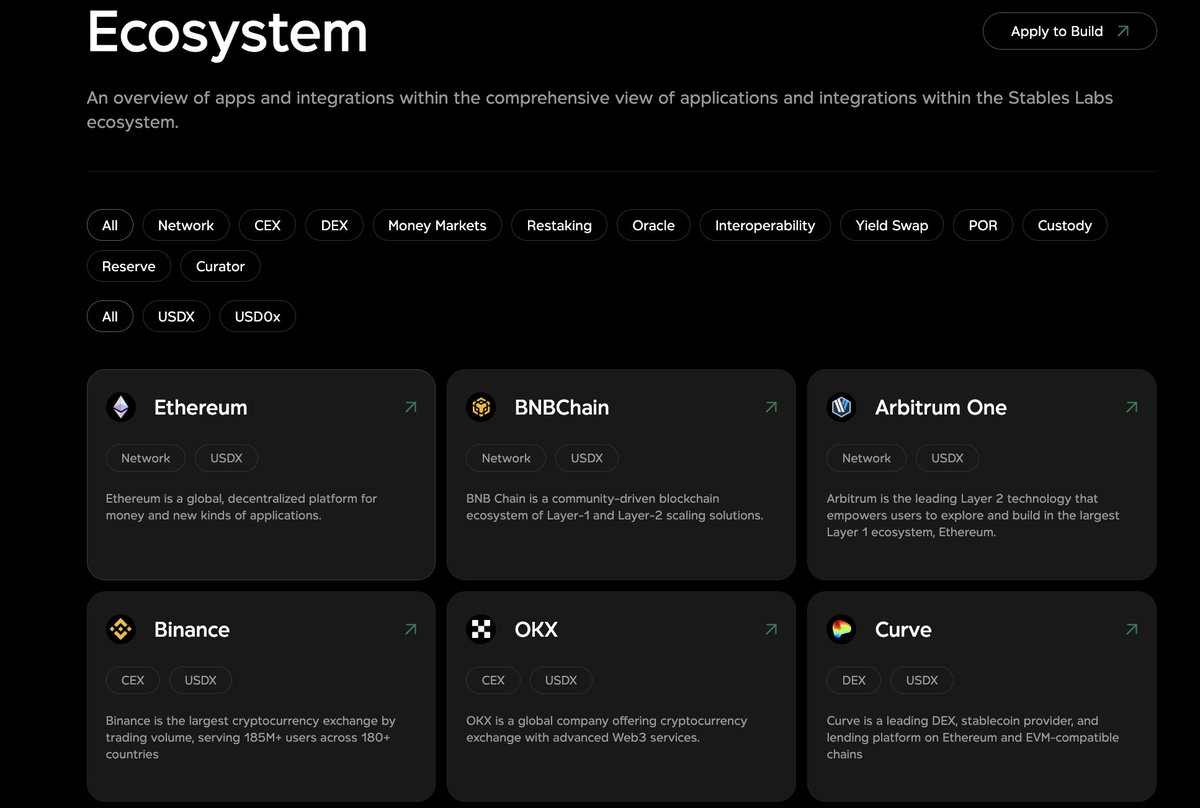Image resolution: width=1200 pixels, height=808 pixels.
Task: Click USDX tag on OKX card
Action: 561,680
